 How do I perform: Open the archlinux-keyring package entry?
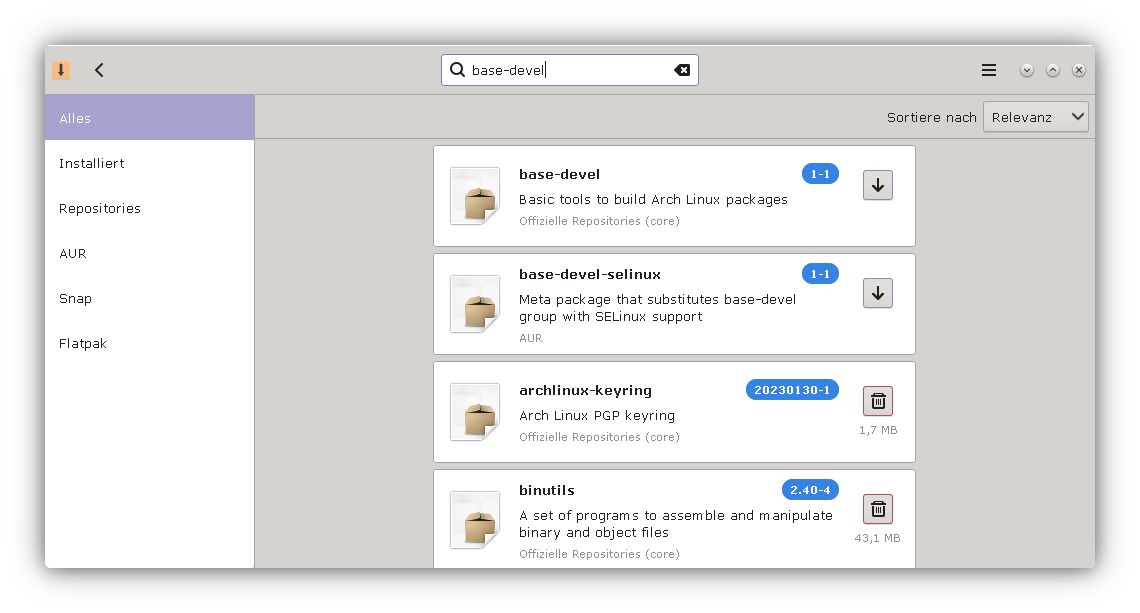pyautogui.click(x=585, y=390)
